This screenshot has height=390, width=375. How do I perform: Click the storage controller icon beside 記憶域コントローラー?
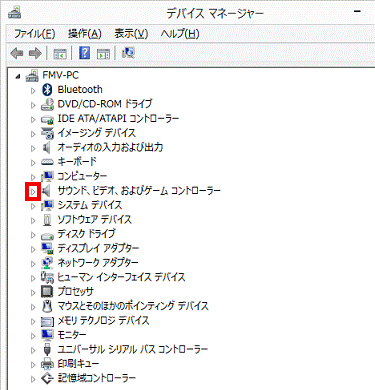pos(47,378)
